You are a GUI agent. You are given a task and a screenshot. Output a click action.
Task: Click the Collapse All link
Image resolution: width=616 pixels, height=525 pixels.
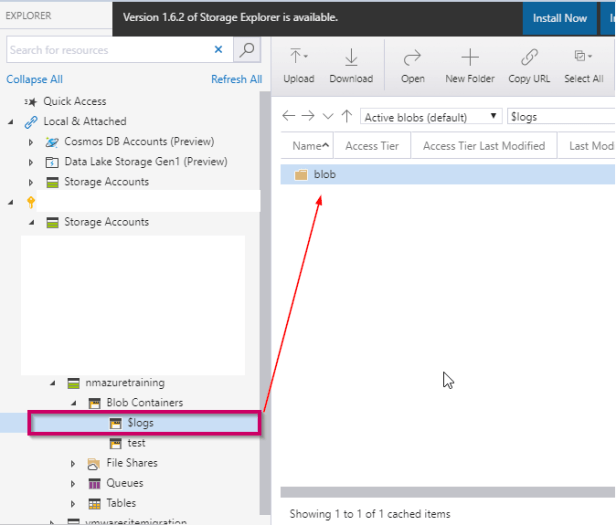tap(35, 79)
